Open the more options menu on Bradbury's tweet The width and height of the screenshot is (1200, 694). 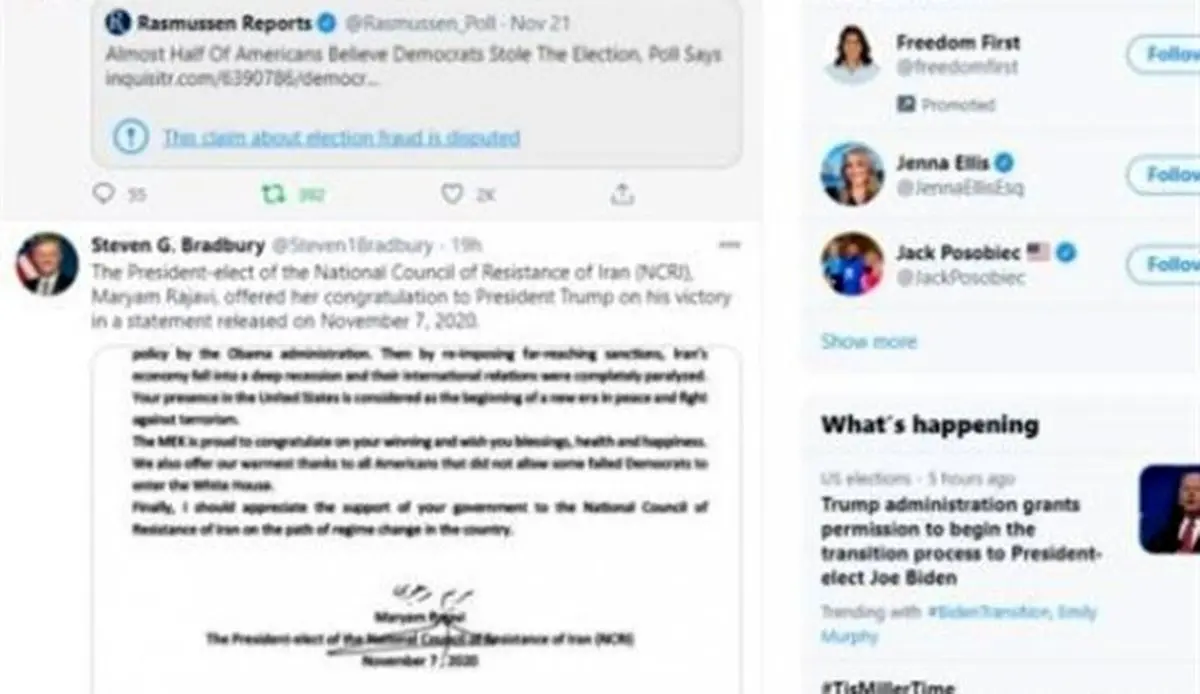[x=730, y=244]
